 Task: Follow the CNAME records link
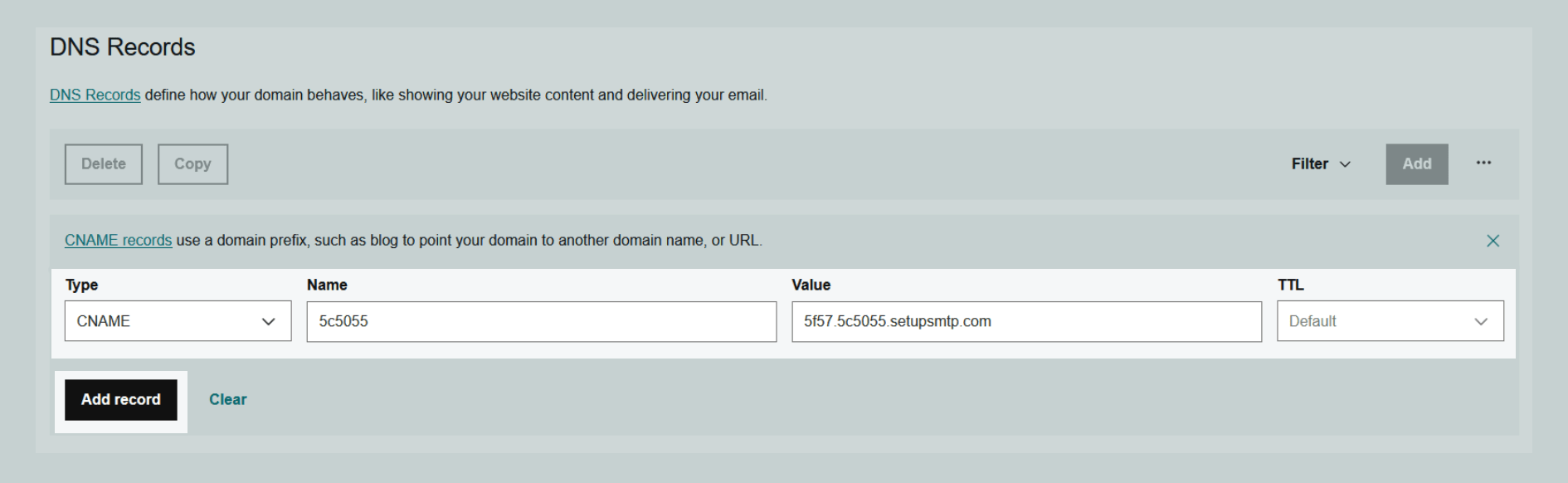[x=118, y=241]
